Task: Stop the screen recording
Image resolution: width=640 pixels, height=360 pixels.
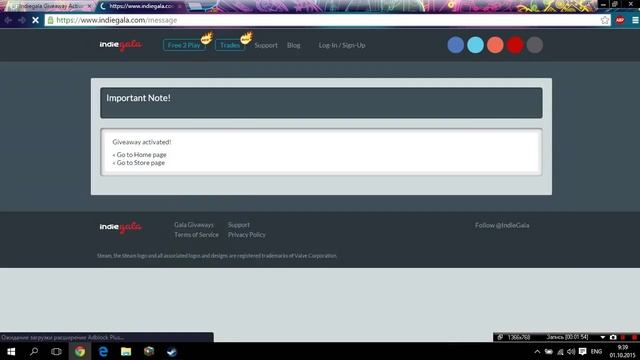Action: (x=634, y=337)
